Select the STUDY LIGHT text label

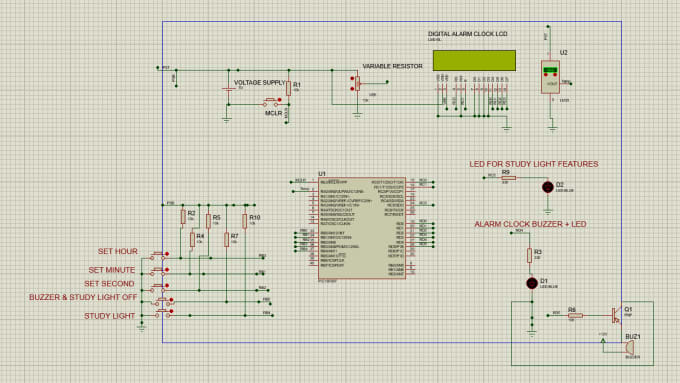point(109,316)
